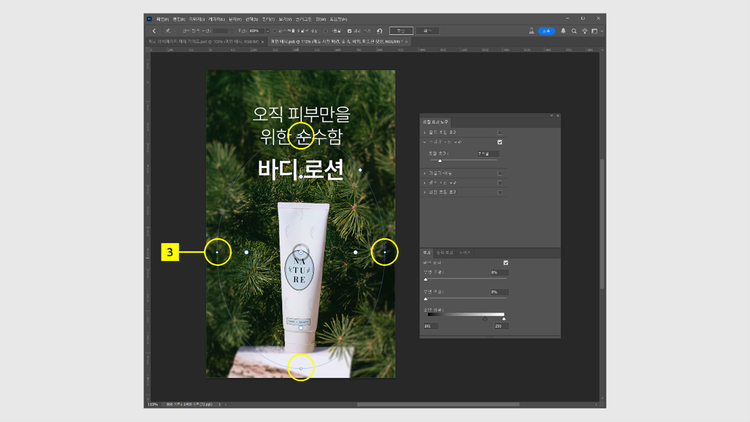Viewport: 750px width, 422px height.
Task: Open the search magnifier icon
Action: pos(574,31)
